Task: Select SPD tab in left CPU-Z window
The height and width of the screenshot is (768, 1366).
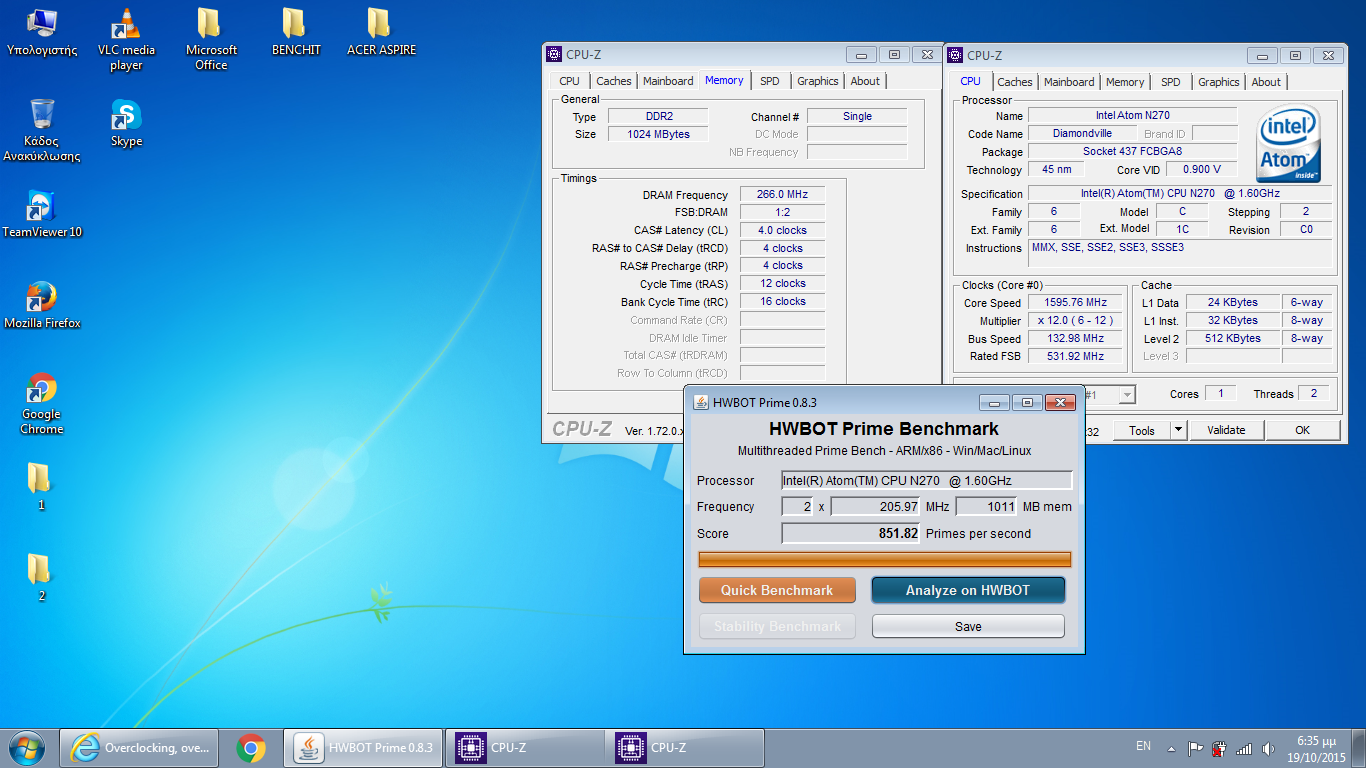Action: click(769, 81)
